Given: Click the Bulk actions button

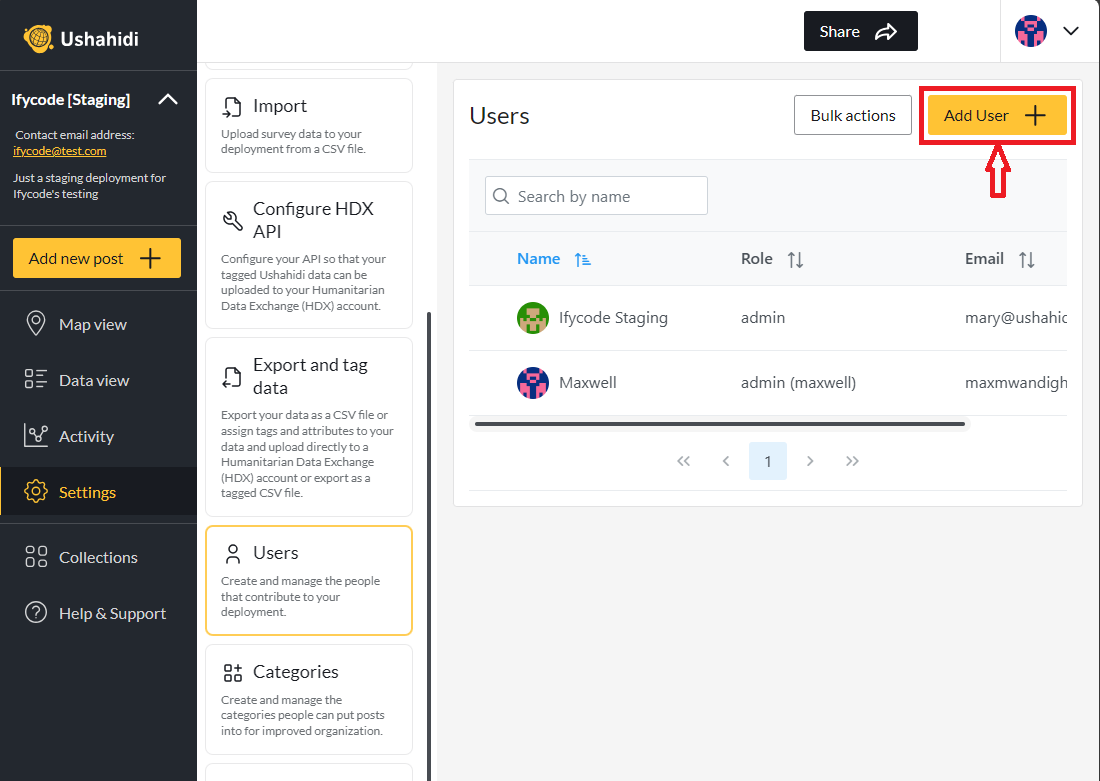Looking at the screenshot, I should 852,115.
